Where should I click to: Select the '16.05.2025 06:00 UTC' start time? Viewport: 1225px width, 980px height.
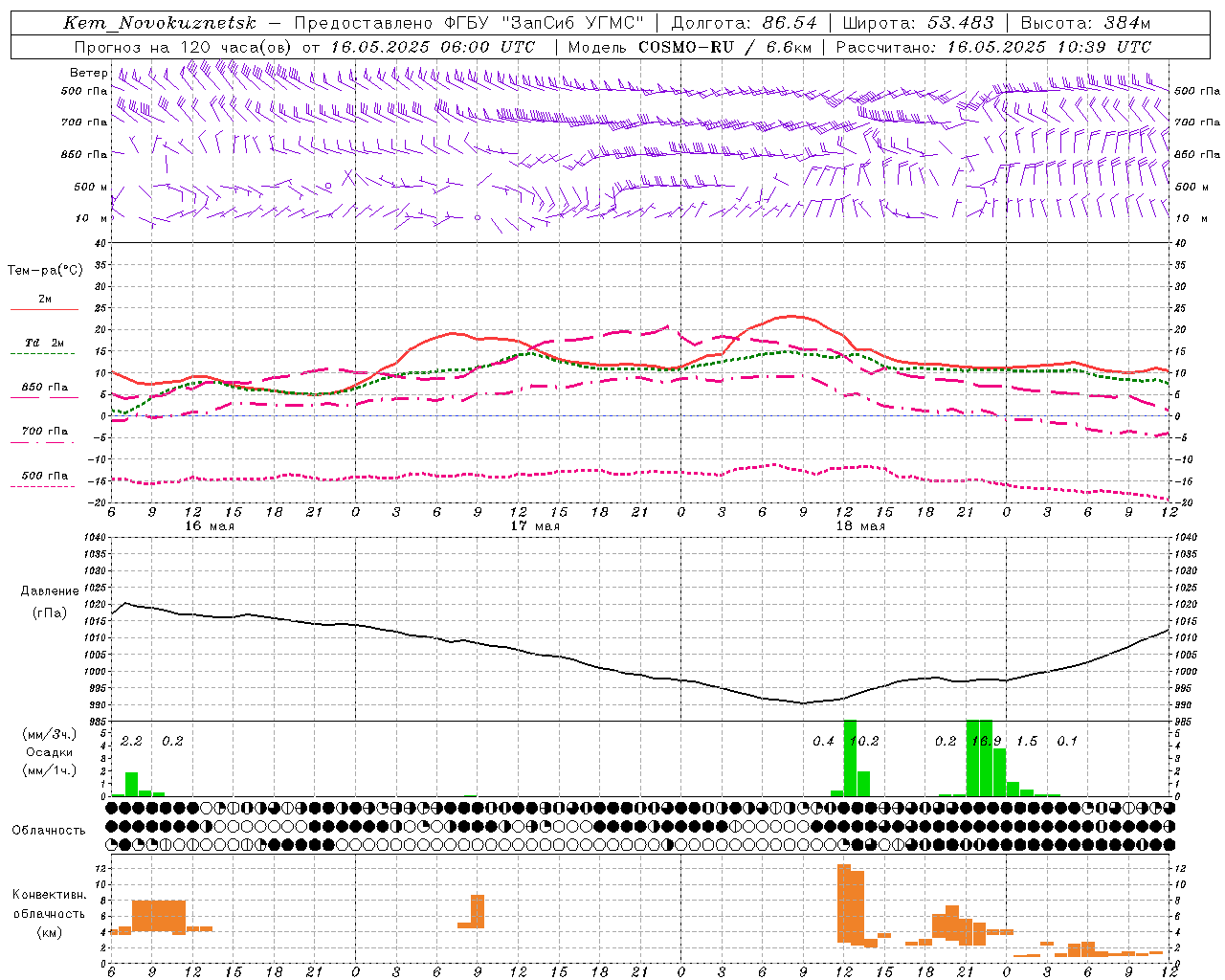click(x=433, y=47)
